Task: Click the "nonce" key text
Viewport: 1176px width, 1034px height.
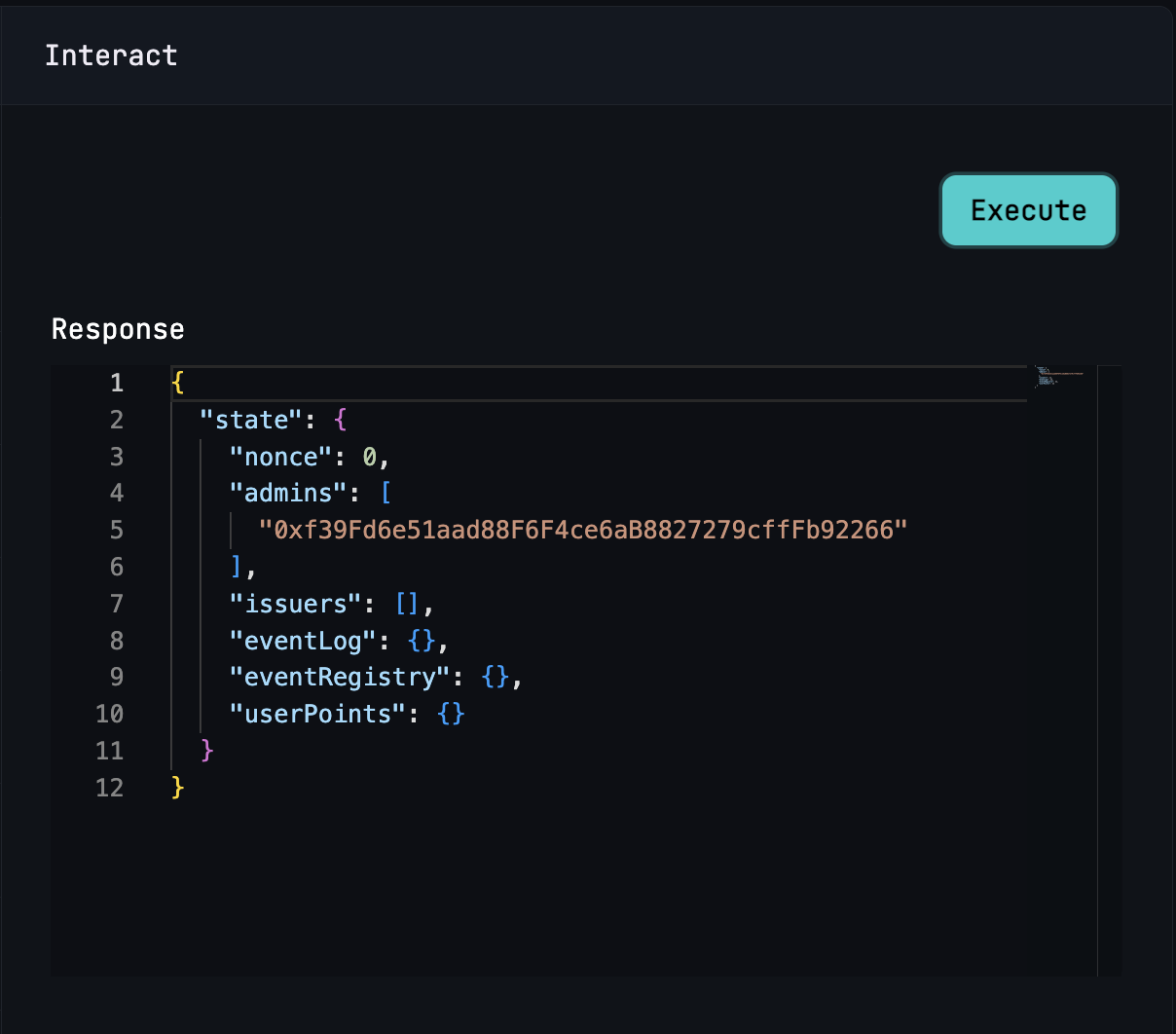Action: tap(281, 457)
